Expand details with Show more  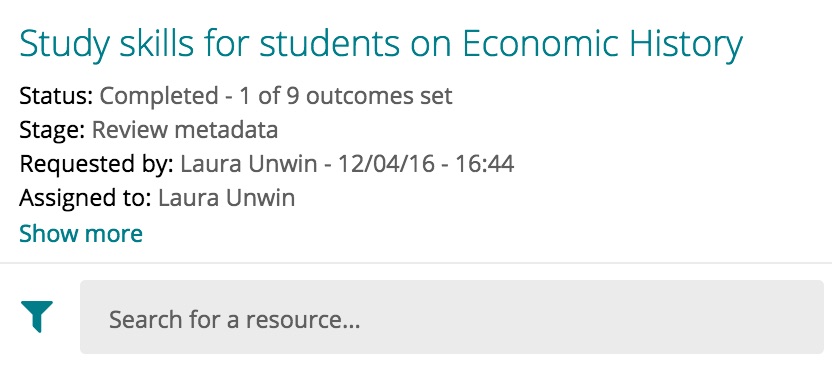point(81,233)
